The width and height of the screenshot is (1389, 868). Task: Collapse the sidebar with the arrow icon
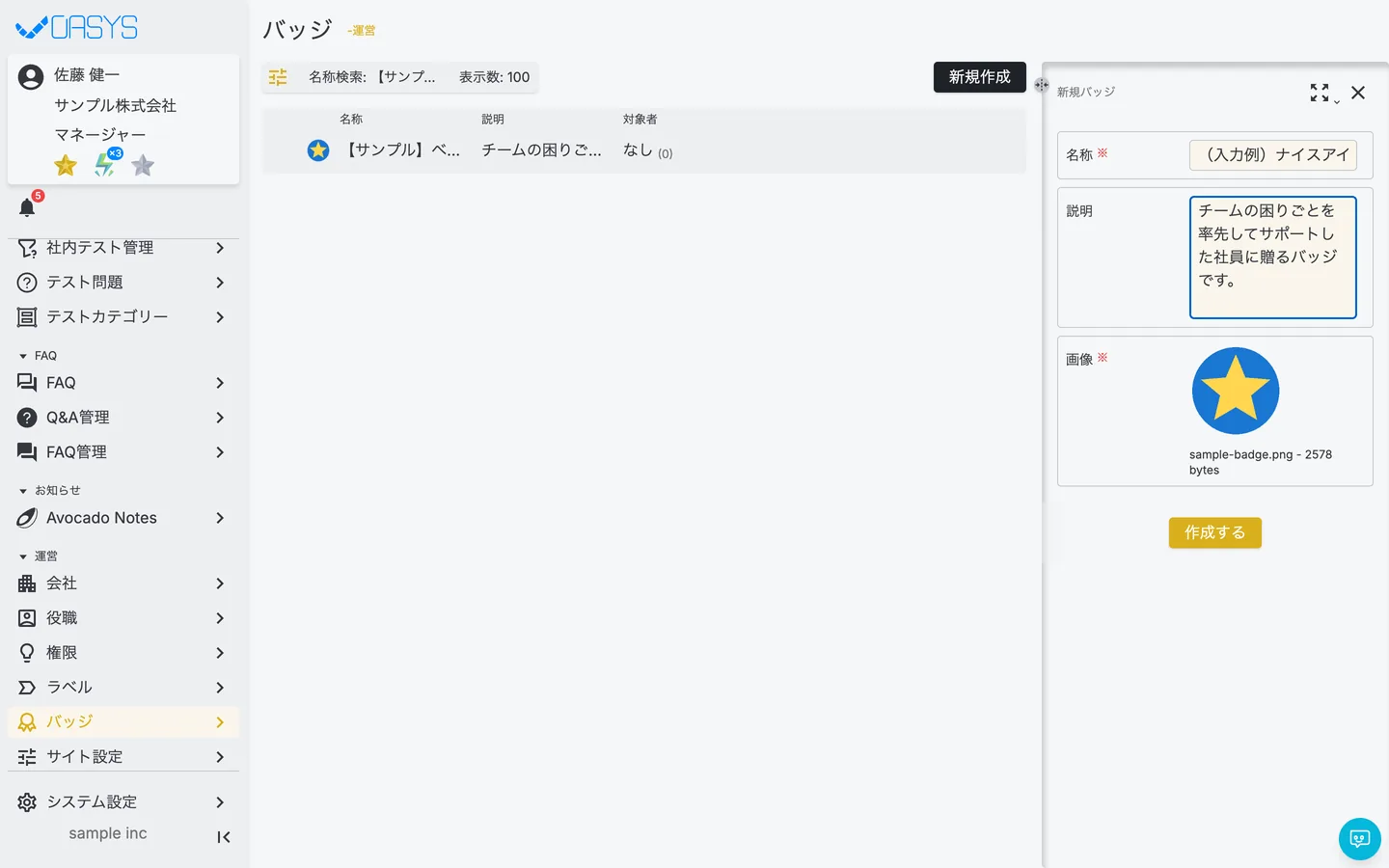coord(224,837)
